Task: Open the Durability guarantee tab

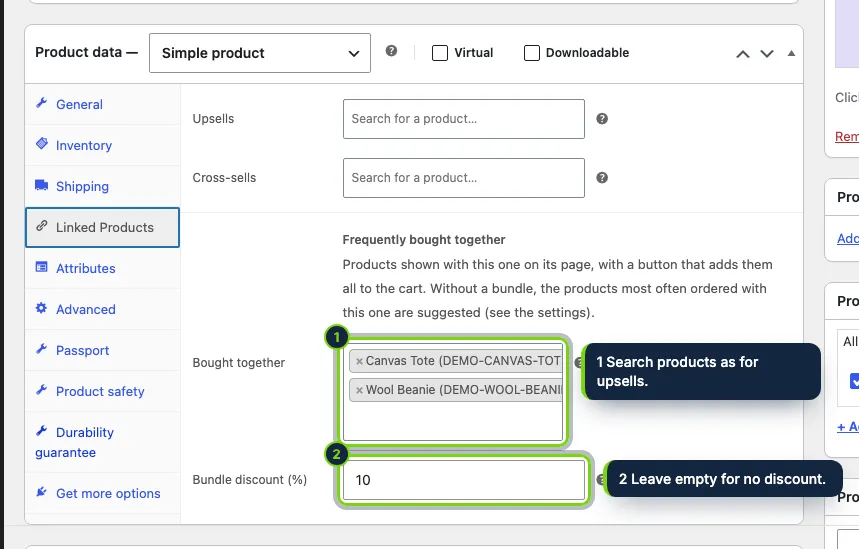Action: [x=102, y=442]
